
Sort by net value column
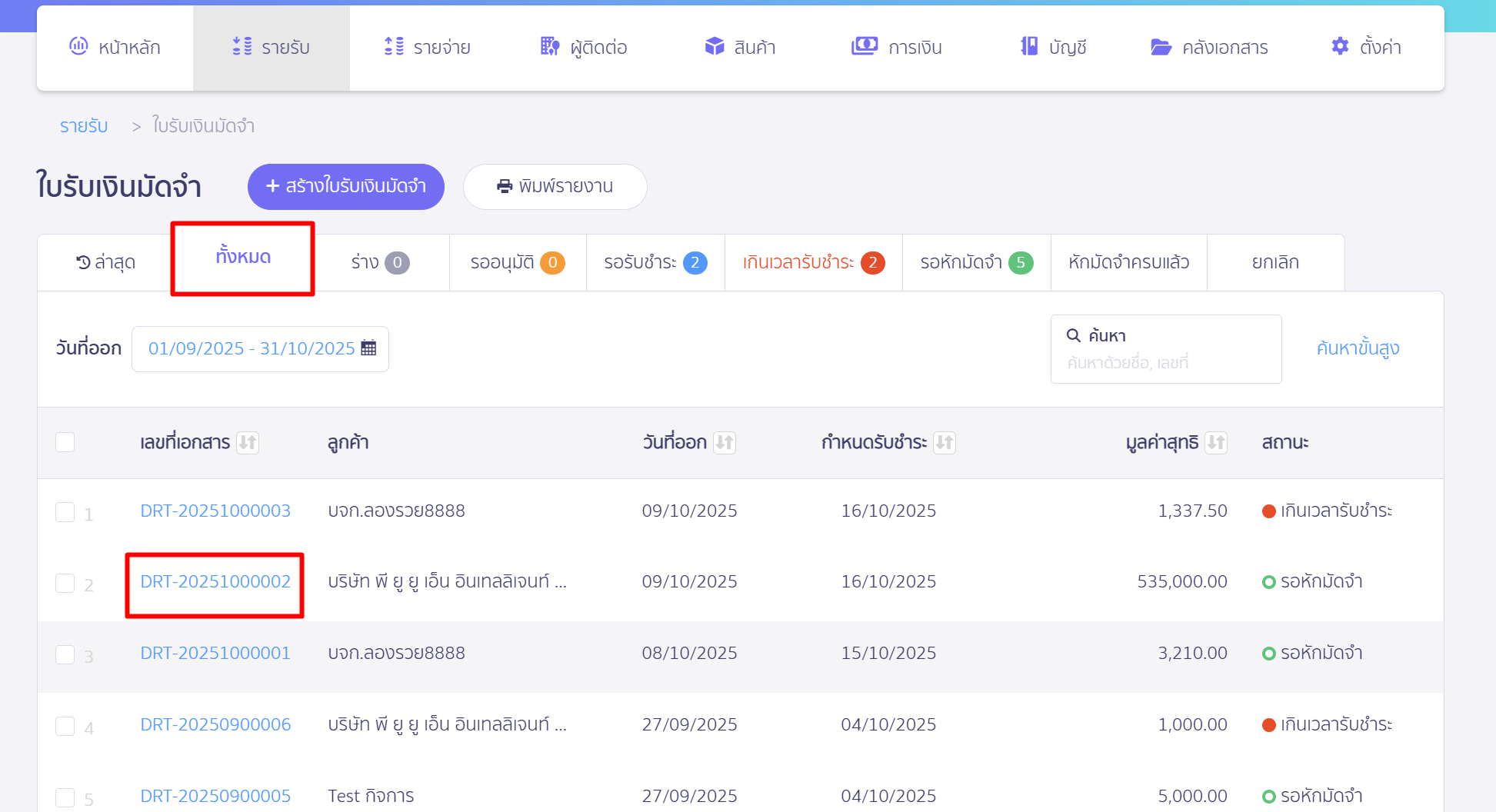pos(1215,442)
